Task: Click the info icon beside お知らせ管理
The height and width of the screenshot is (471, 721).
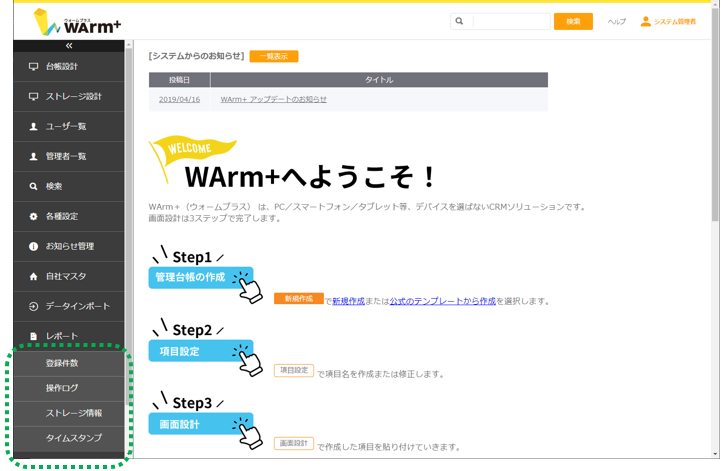Action: (x=34, y=246)
